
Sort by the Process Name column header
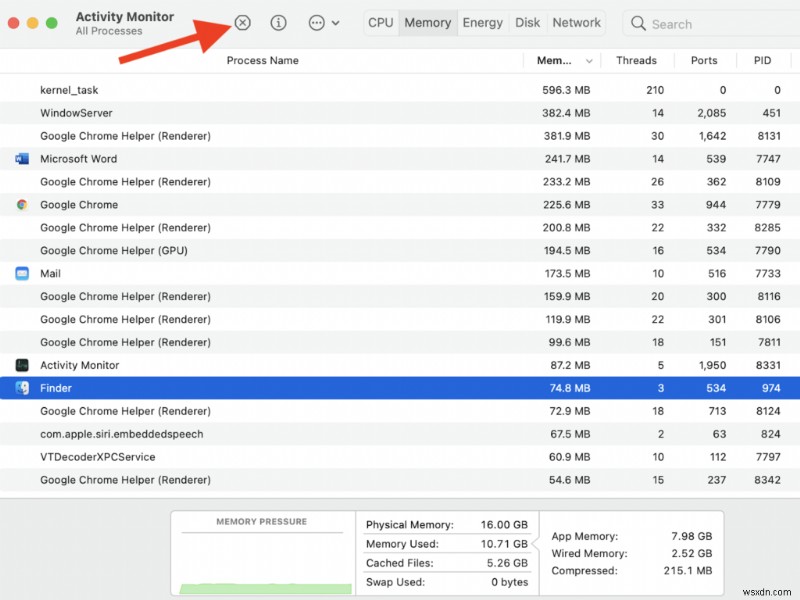pos(263,60)
